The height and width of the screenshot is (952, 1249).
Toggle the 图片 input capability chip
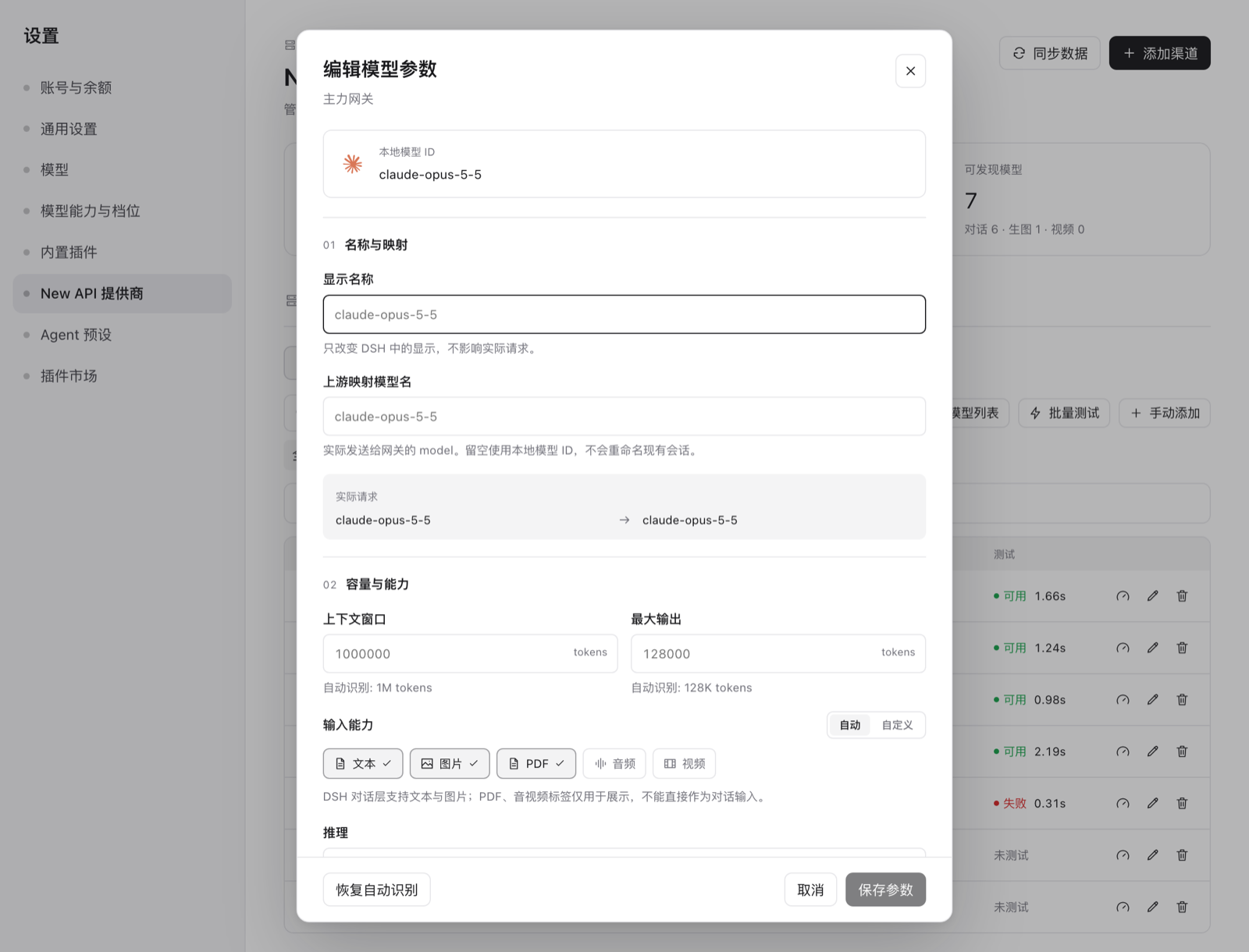[450, 763]
